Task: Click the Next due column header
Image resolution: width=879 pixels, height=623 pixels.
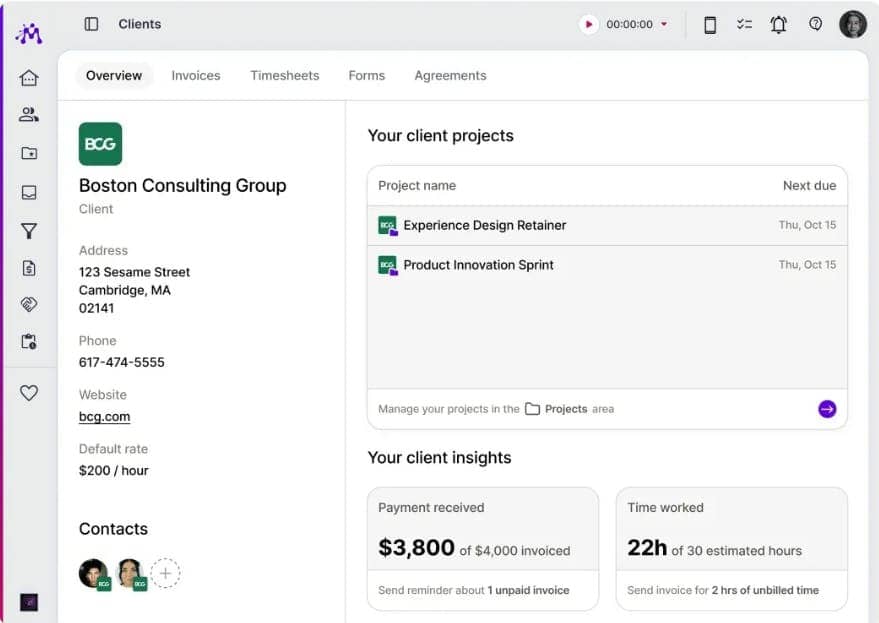Action: (809, 186)
